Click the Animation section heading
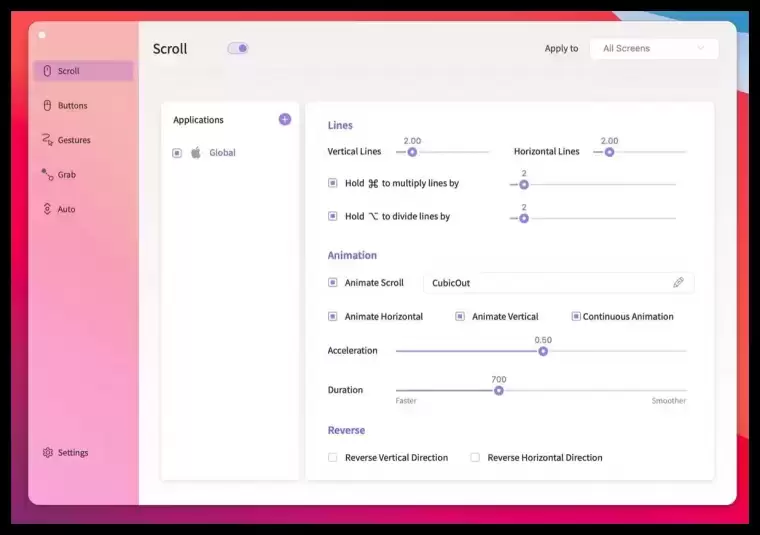Screen dimensions: 760x535 352,255
